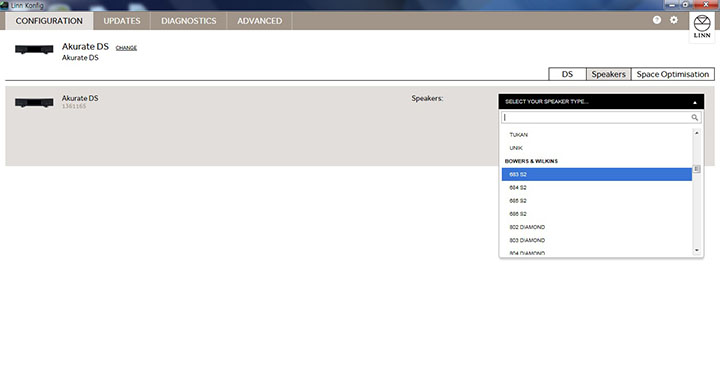The height and width of the screenshot is (384, 720).
Task: Click the speaker list scrollbar thumb
Action: (697, 169)
